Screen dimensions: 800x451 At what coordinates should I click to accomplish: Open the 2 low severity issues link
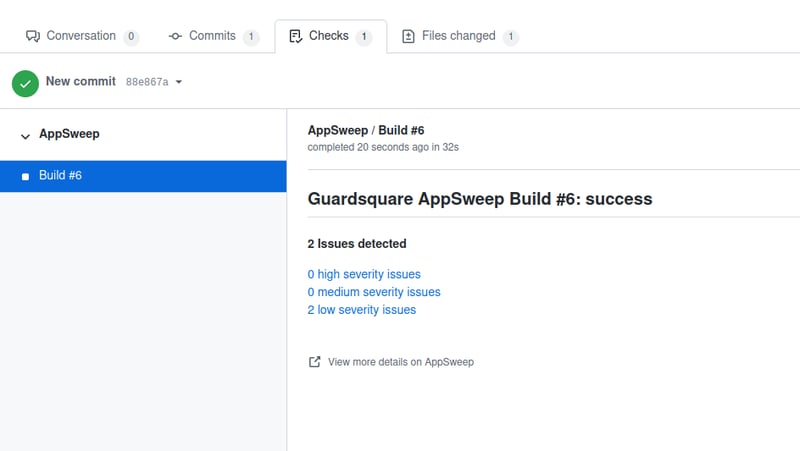click(x=362, y=310)
